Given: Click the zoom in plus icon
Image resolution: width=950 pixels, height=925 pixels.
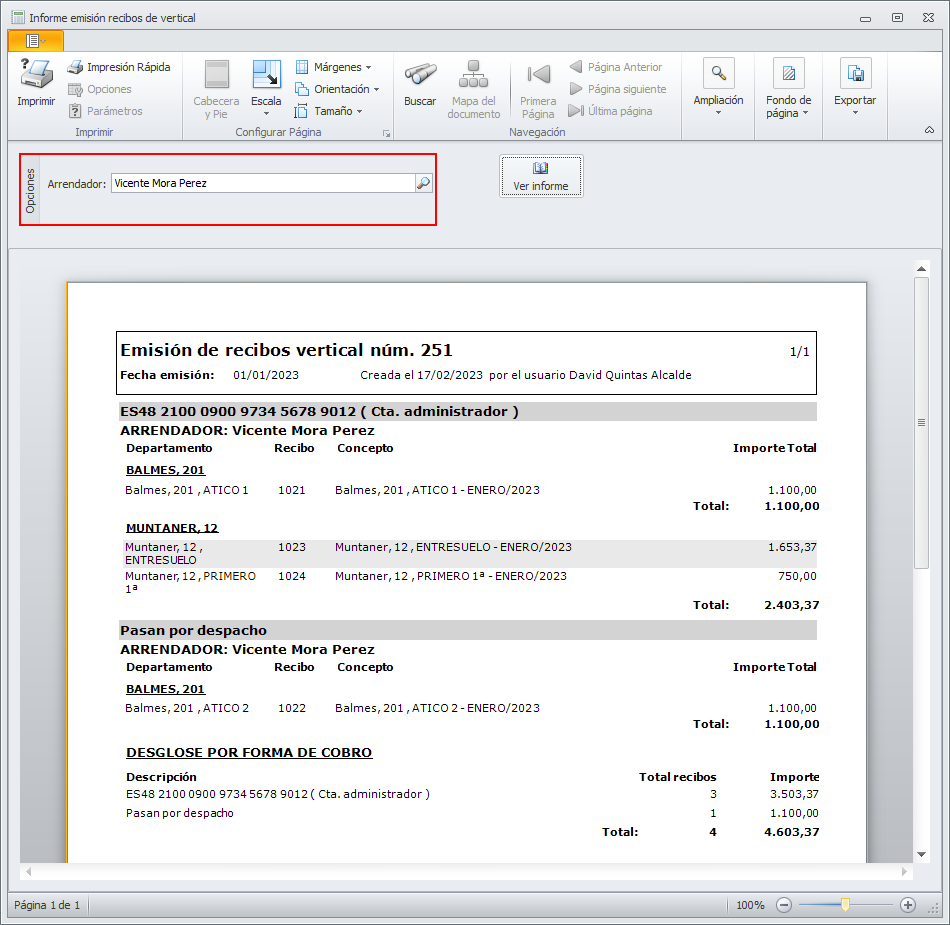Looking at the screenshot, I should click(908, 905).
